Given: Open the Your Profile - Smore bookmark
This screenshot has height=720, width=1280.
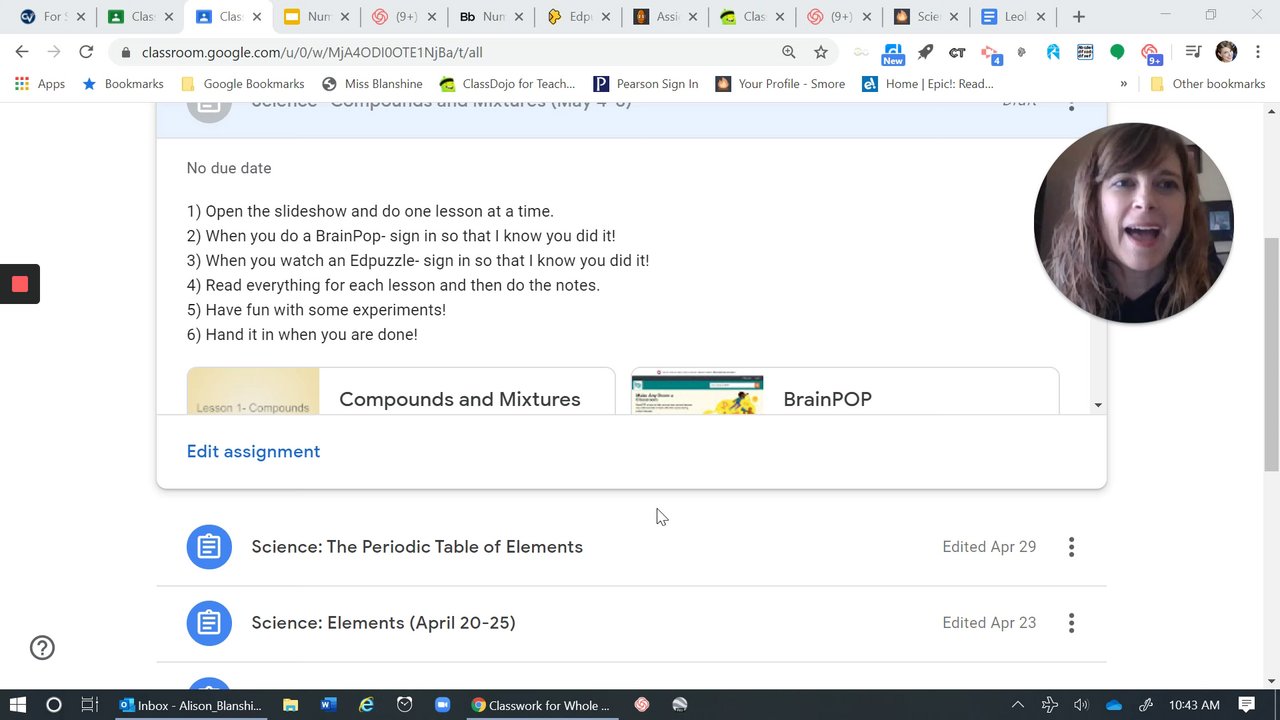Looking at the screenshot, I should [x=780, y=84].
